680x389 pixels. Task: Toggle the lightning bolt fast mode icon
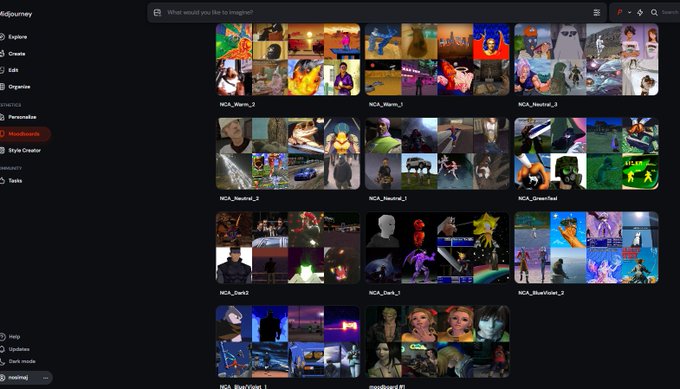[x=640, y=13]
